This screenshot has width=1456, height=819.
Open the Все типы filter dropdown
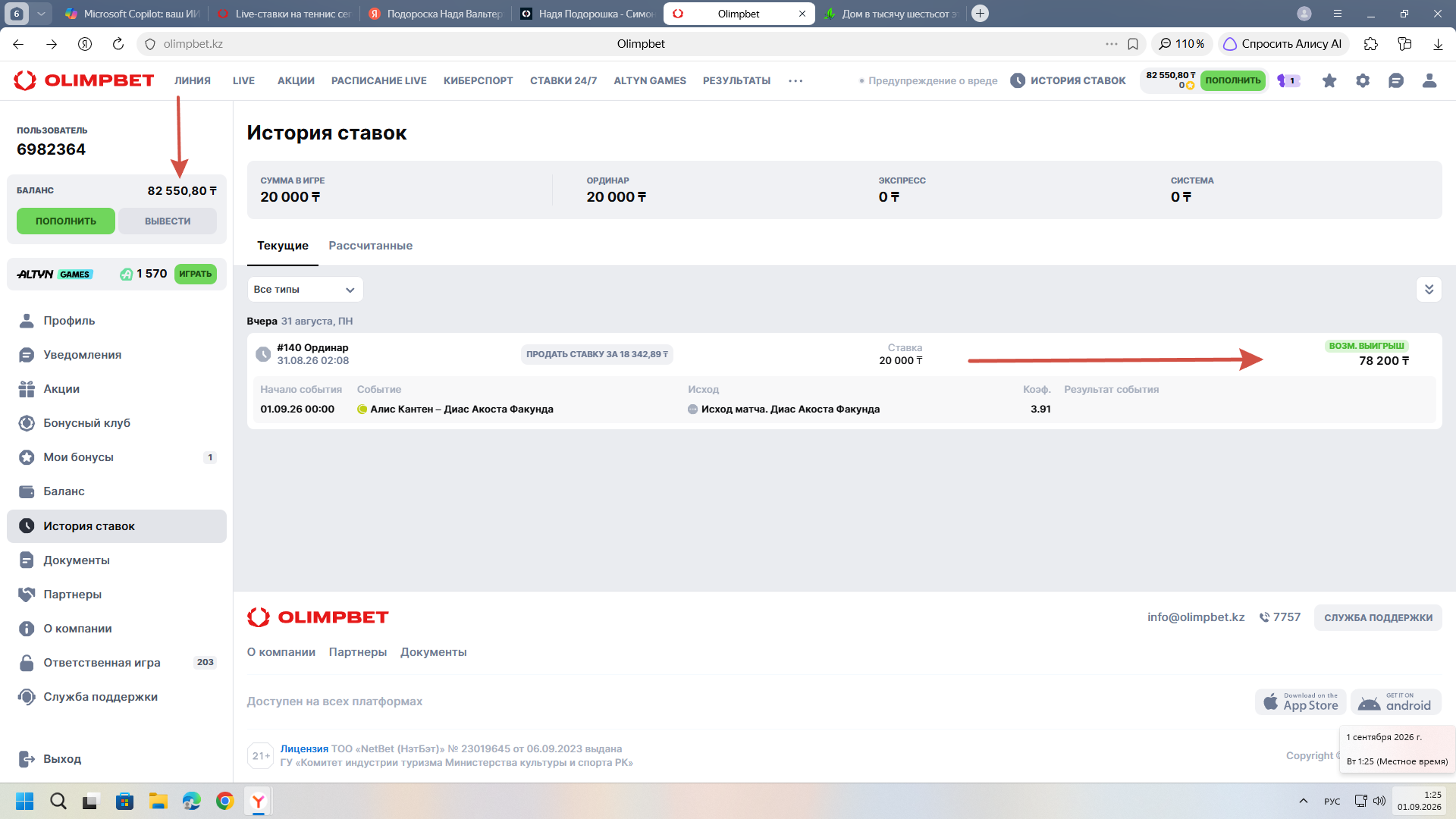305,290
